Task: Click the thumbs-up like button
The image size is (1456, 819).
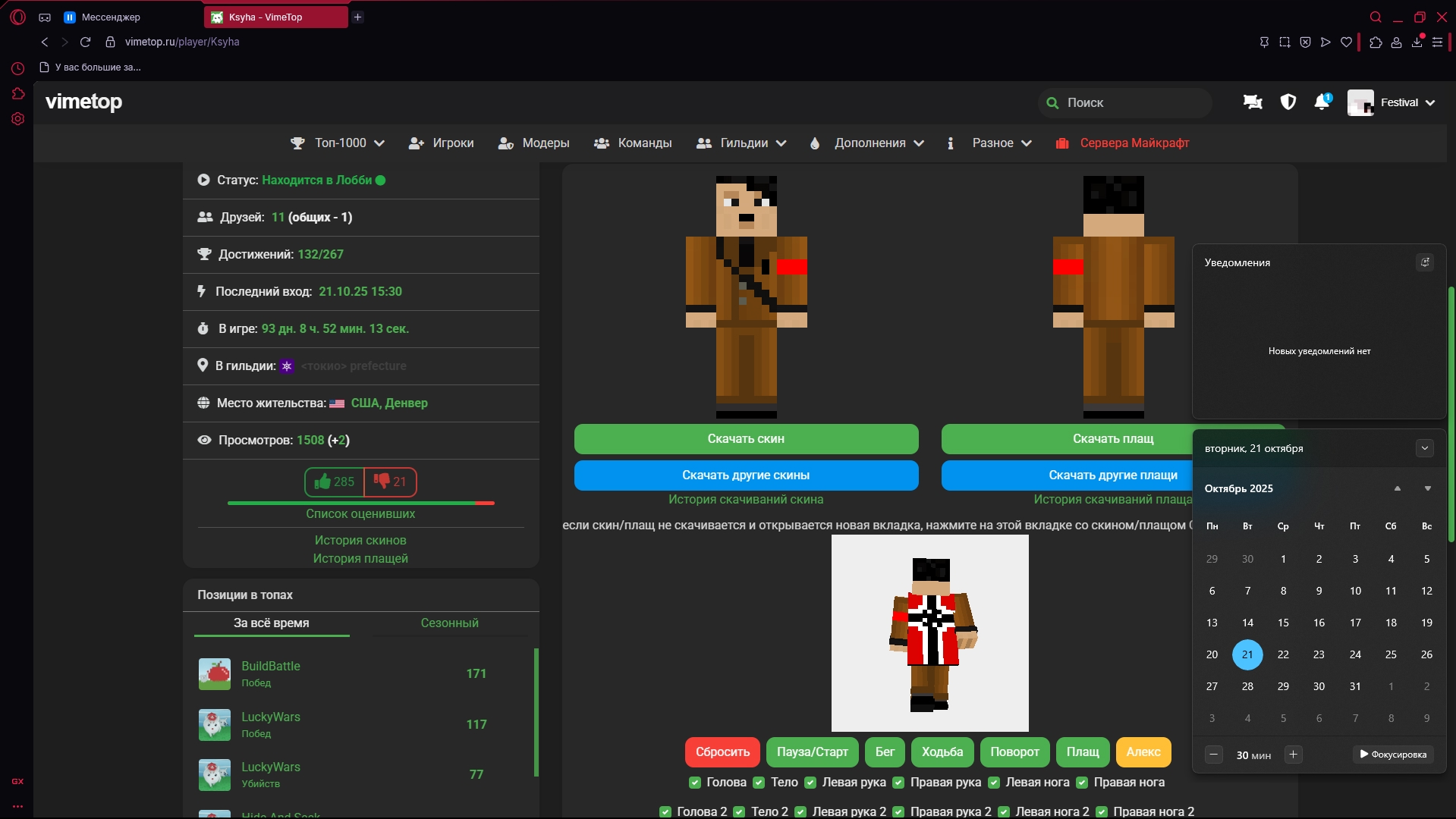Action: (x=335, y=482)
